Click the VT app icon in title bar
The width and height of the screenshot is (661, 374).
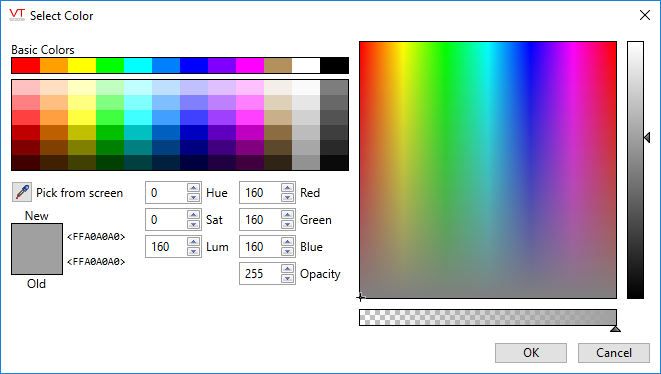[17, 15]
